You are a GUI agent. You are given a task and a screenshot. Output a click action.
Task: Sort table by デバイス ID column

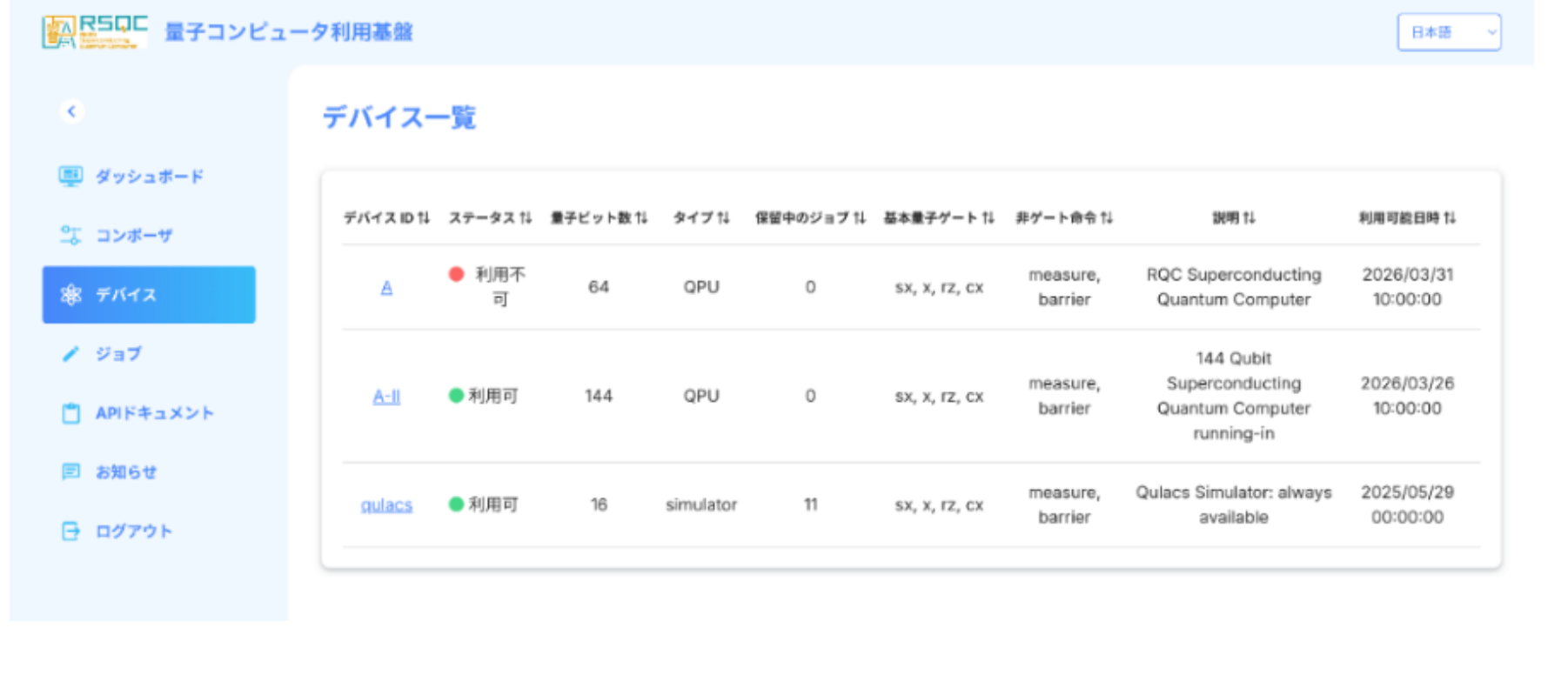point(386,217)
